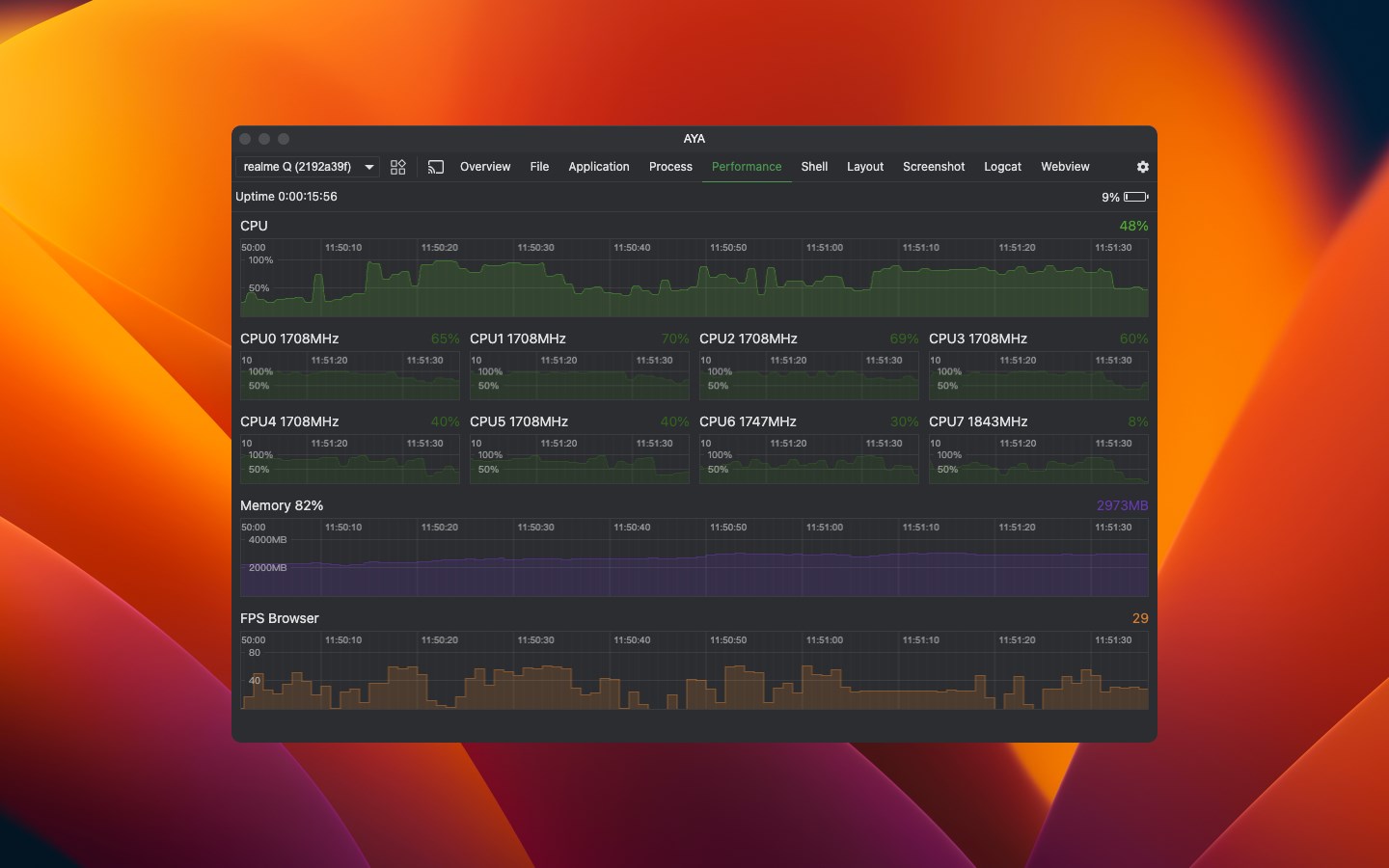Open the device manager grid icon
1389x868 pixels.
[x=397, y=167]
